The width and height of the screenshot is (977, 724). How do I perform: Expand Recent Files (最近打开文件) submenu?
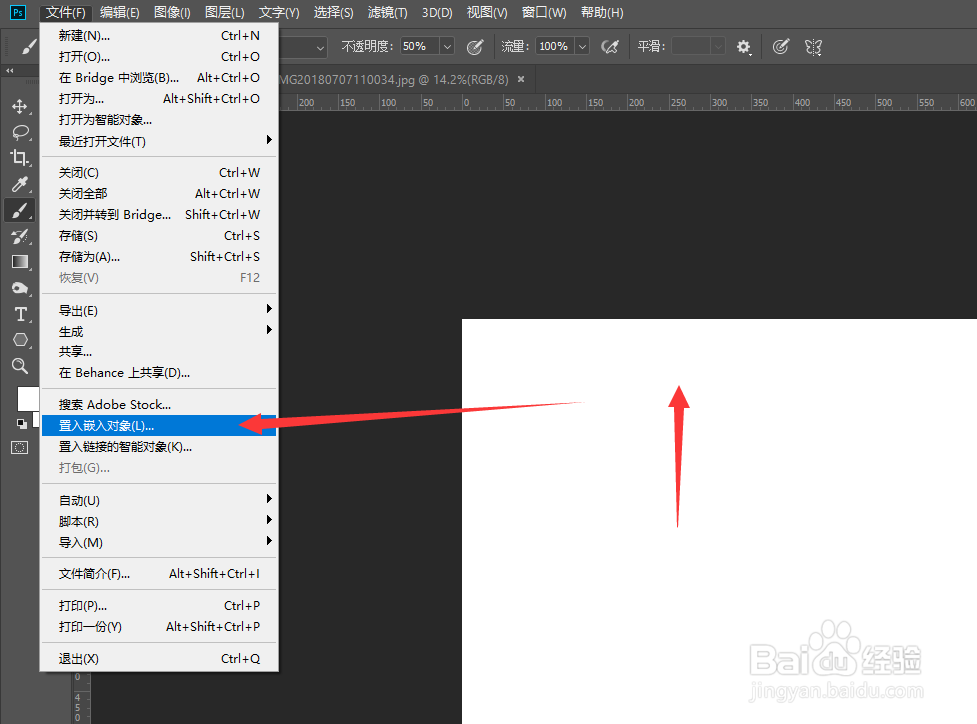coord(159,141)
